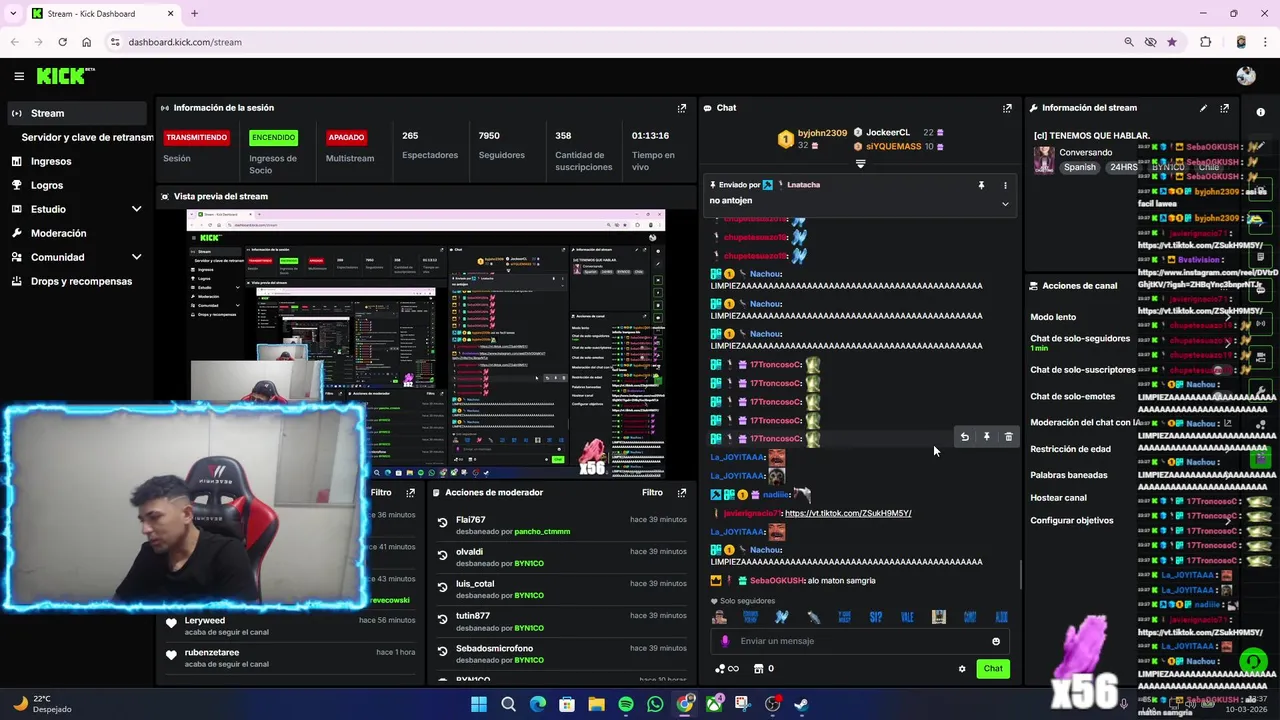Screen dimensions: 1280x720
Task: Click the stream preview thumbnail
Action: 426,343
